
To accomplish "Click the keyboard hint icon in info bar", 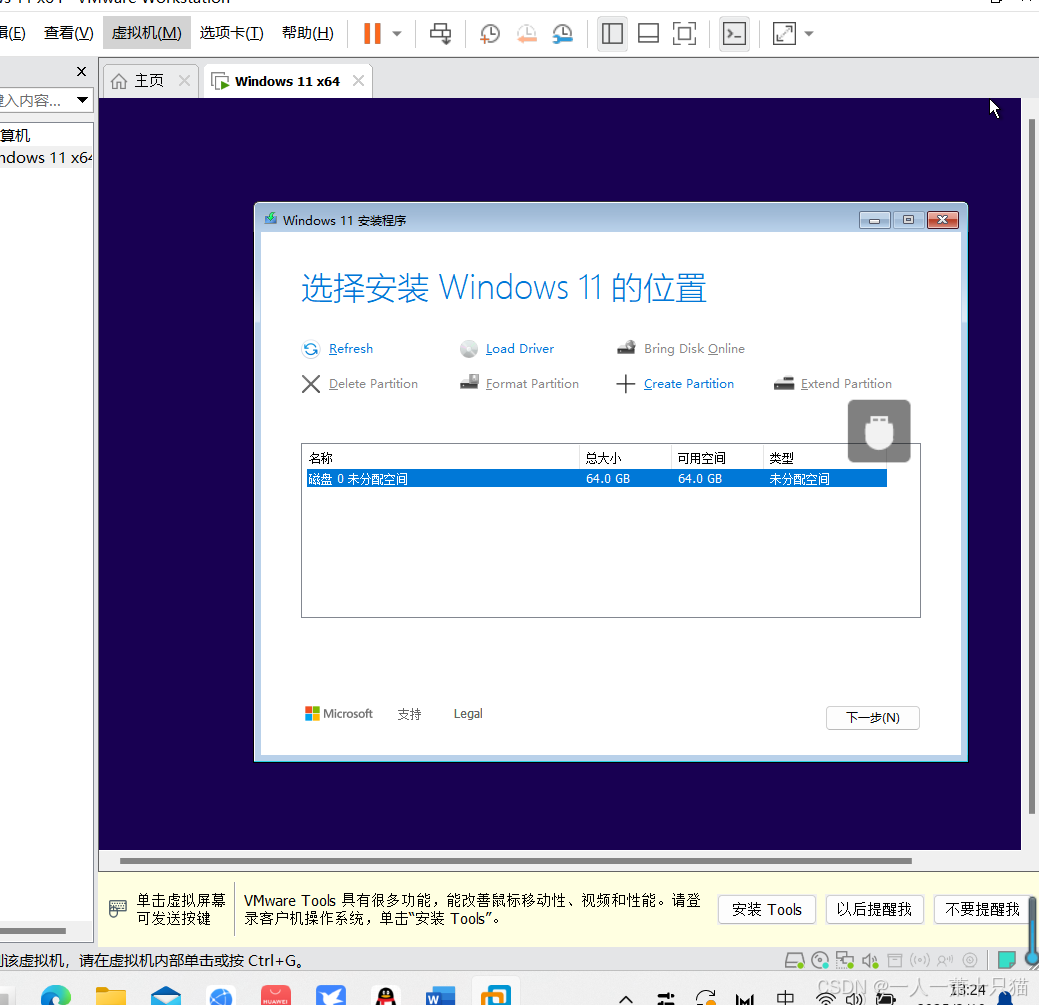I will click(117, 908).
